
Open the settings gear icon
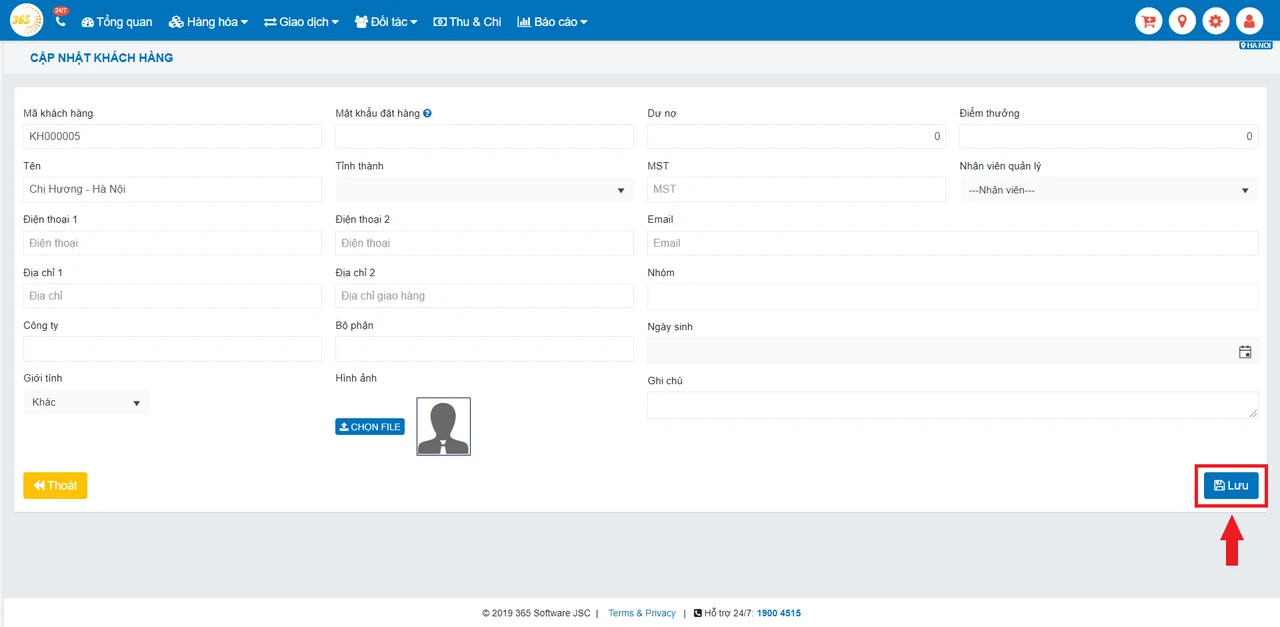pyautogui.click(x=1216, y=21)
